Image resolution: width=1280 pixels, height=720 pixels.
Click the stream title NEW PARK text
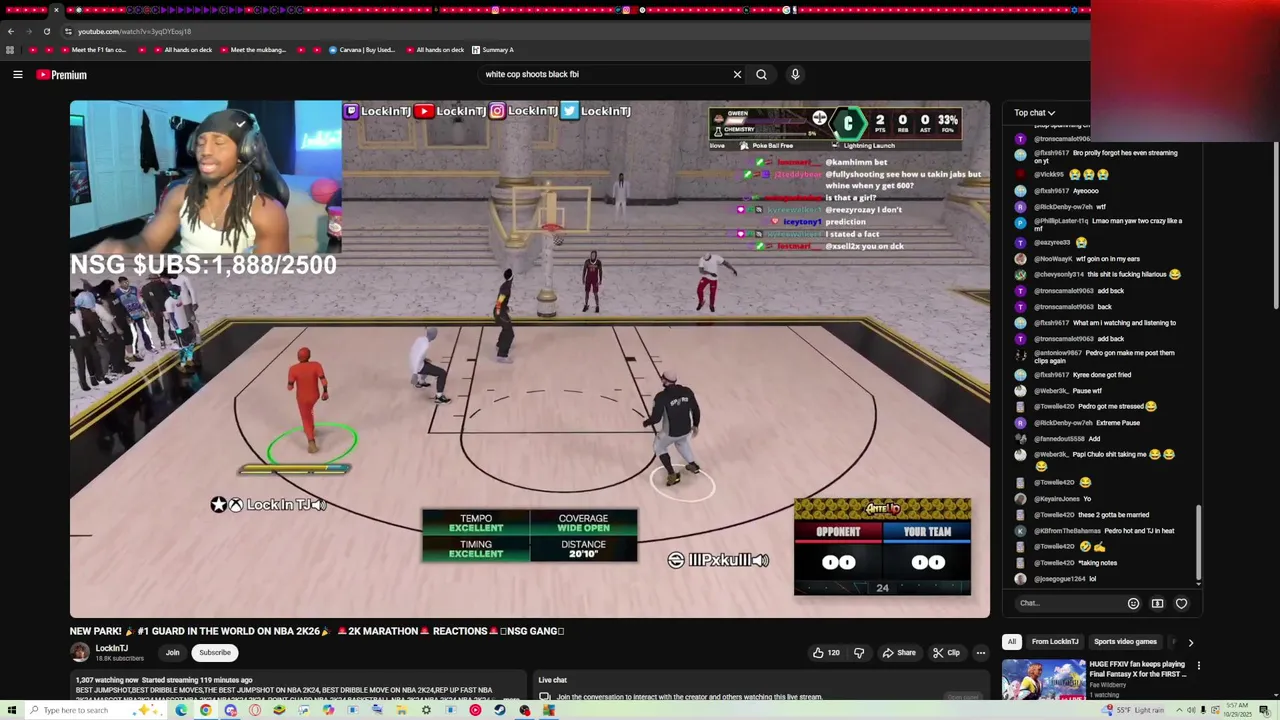point(317,631)
